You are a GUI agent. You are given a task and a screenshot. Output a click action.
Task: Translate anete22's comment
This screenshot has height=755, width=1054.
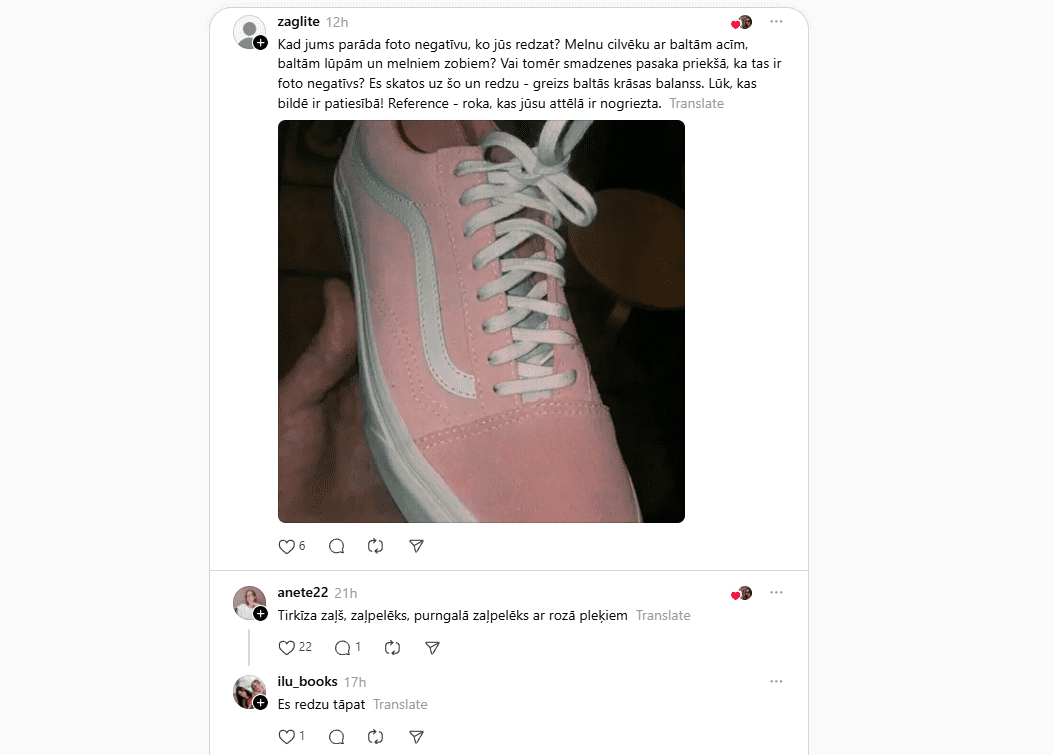(x=663, y=615)
